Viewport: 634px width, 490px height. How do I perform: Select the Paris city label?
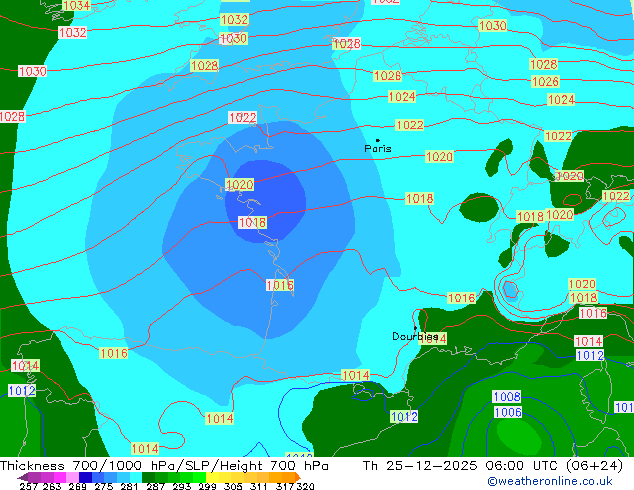pos(378,149)
